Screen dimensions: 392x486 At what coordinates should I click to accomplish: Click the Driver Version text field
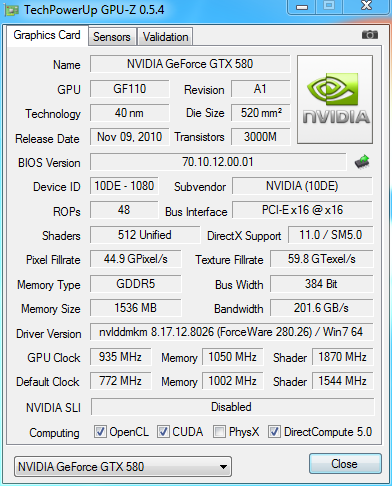231,332
